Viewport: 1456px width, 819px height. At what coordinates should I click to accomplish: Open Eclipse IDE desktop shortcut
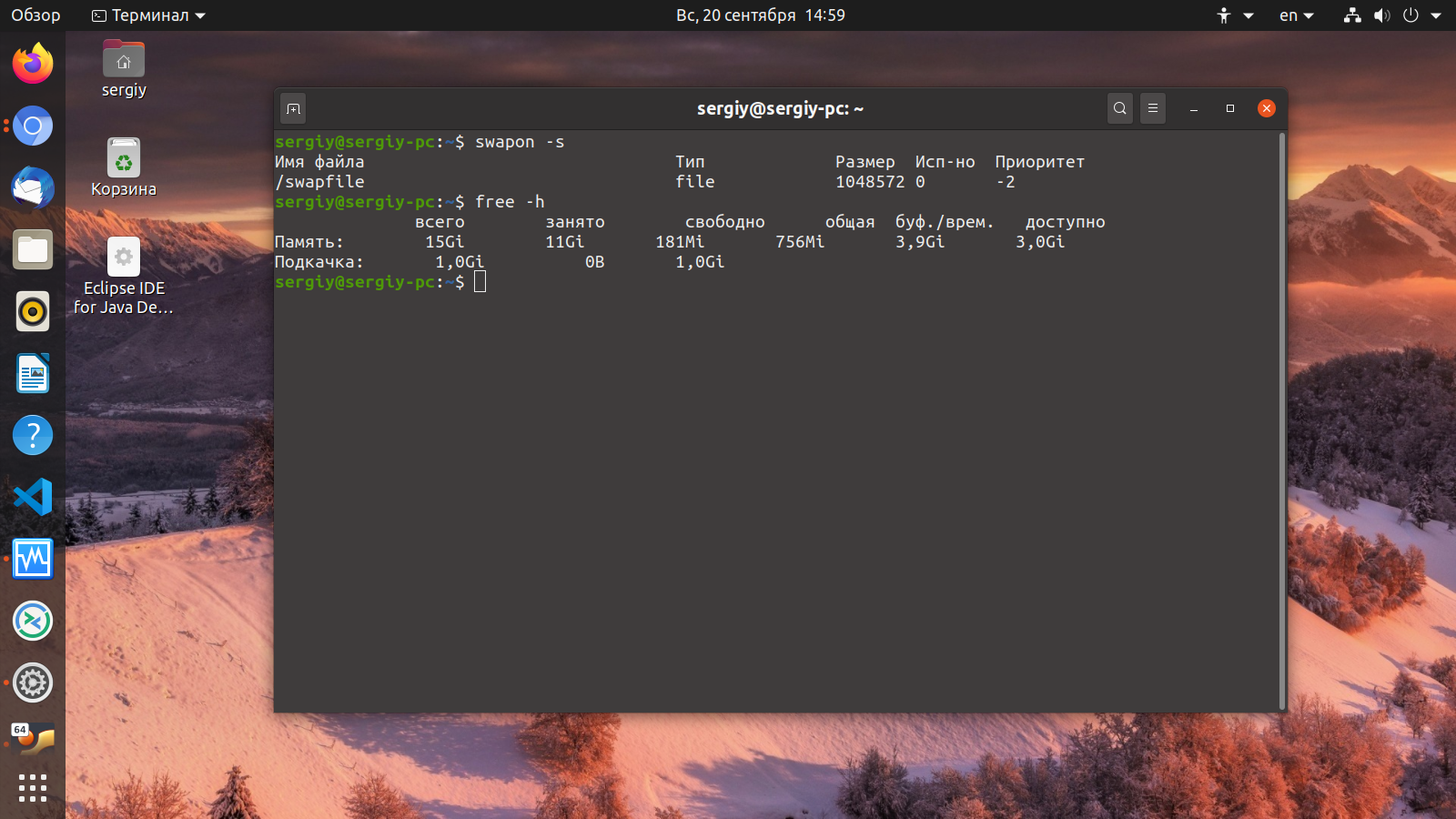(124, 276)
